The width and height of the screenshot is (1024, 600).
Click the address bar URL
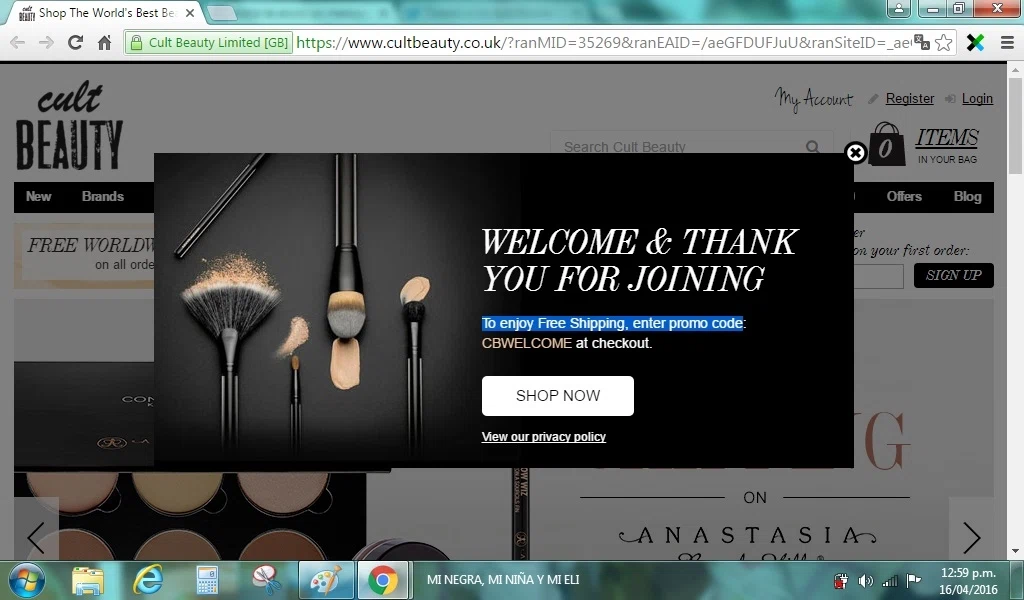point(603,42)
